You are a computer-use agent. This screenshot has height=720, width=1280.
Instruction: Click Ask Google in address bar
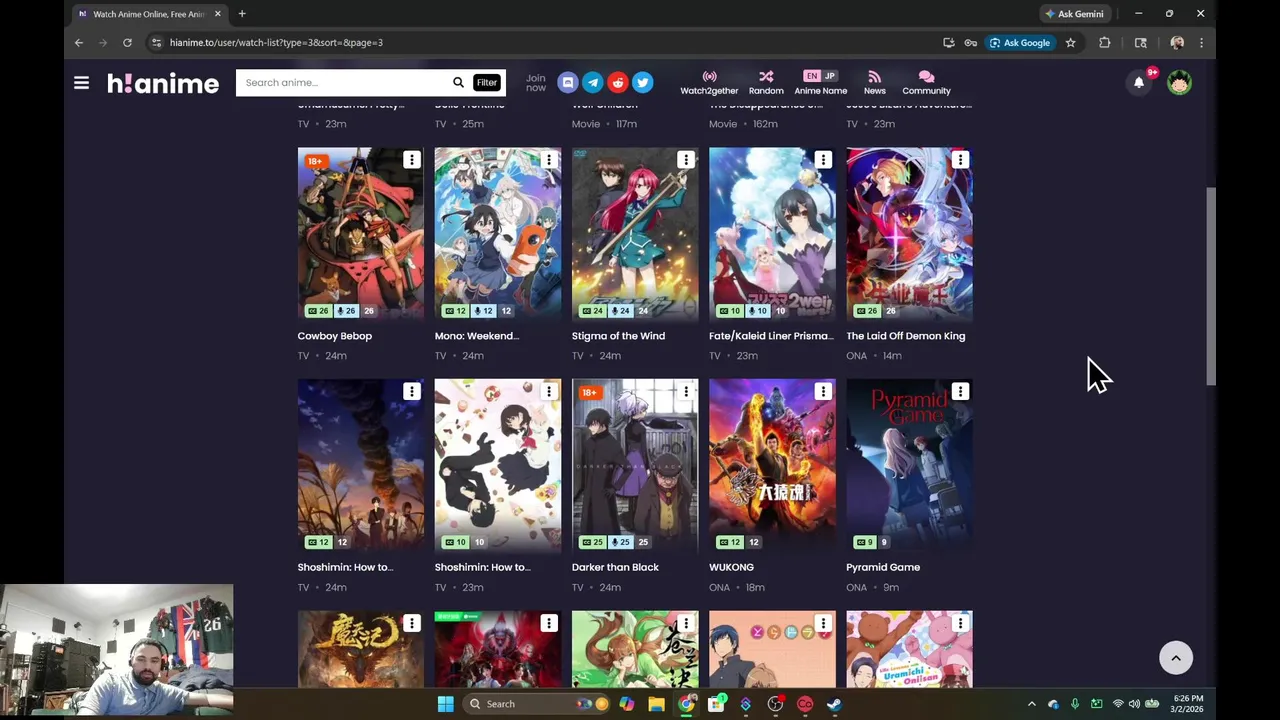pyautogui.click(x=1020, y=43)
